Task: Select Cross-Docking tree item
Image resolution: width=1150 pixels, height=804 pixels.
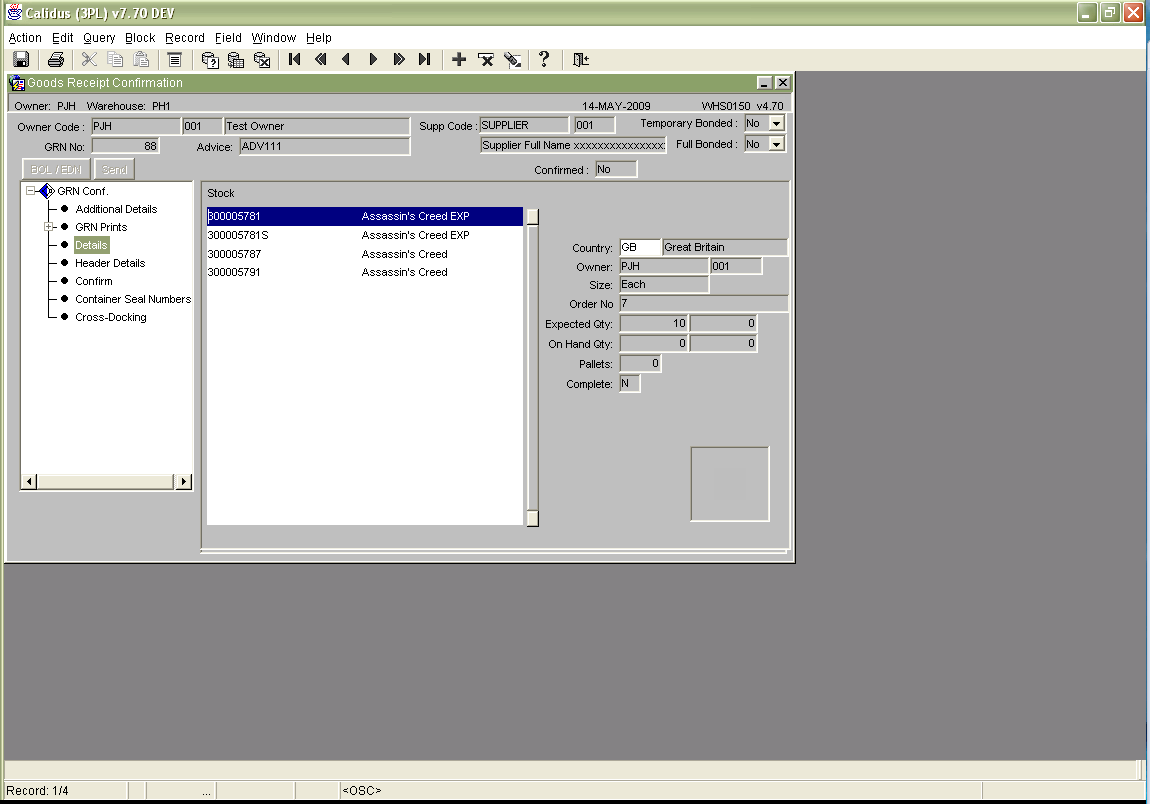Action: click(x=111, y=318)
